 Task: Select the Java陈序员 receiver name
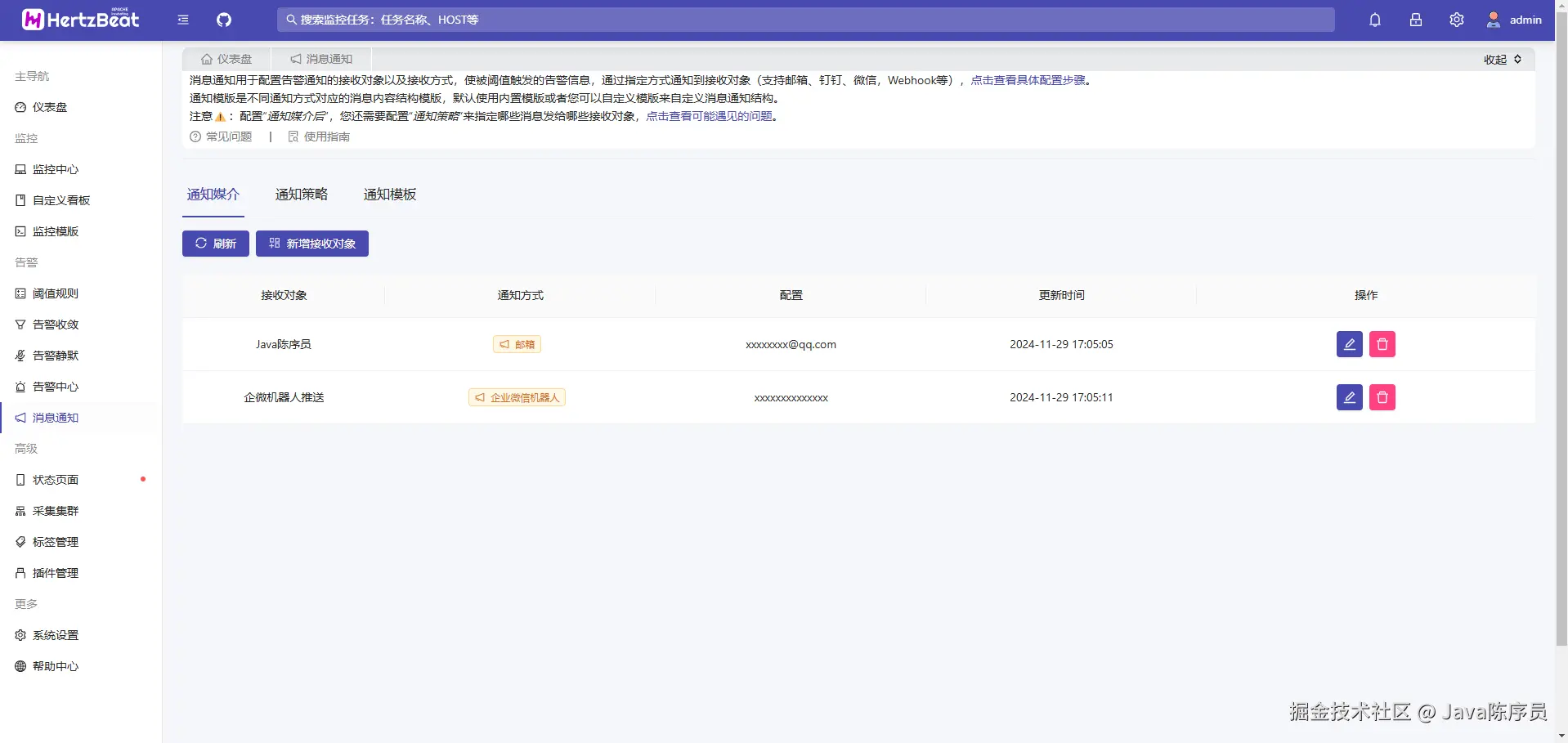tap(284, 344)
